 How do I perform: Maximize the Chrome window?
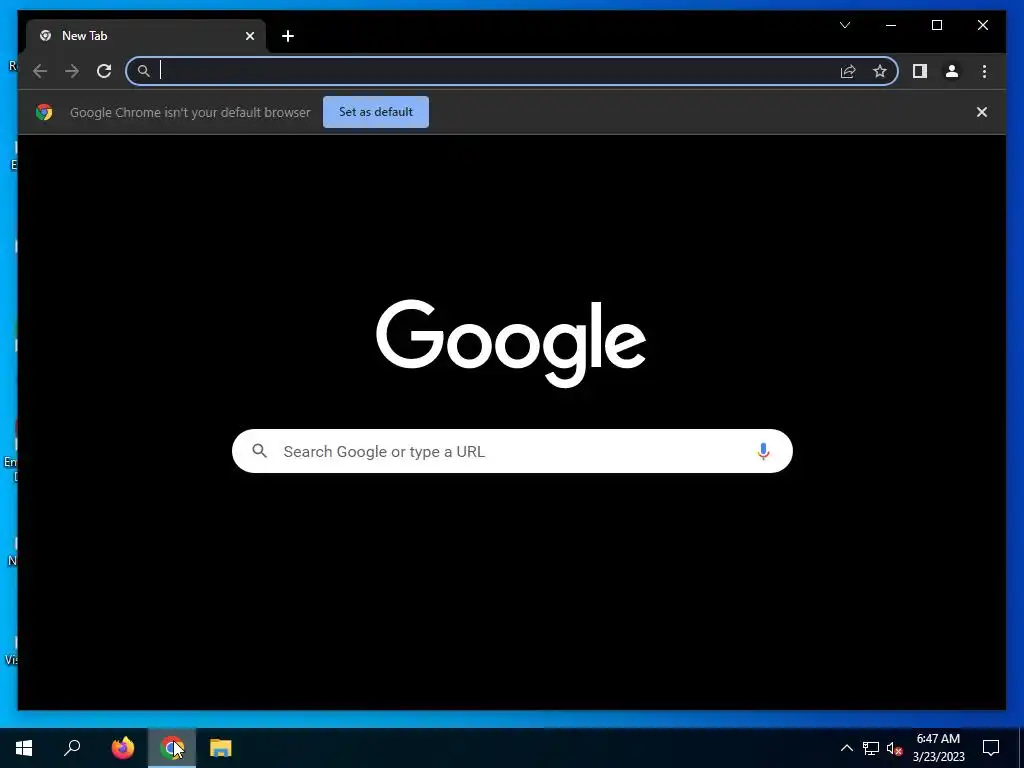(x=936, y=25)
